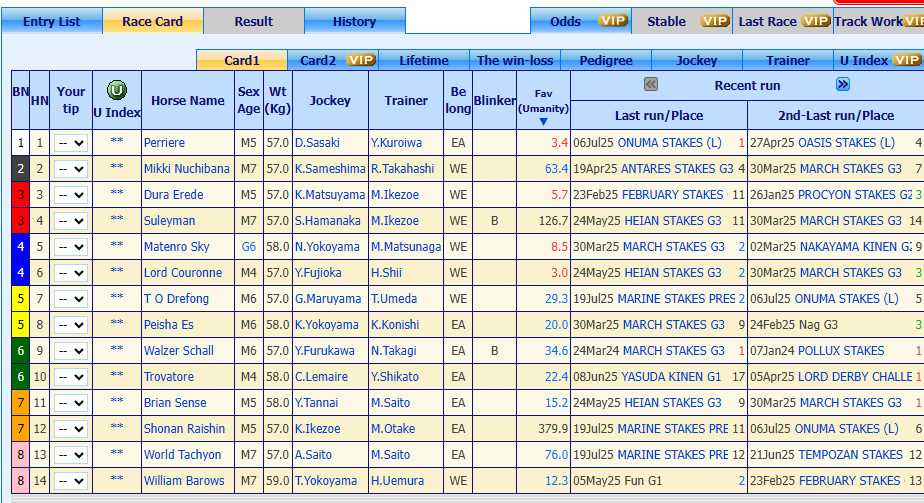Open POLLUX STAKES race link
The image size is (924, 503).
tap(841, 351)
